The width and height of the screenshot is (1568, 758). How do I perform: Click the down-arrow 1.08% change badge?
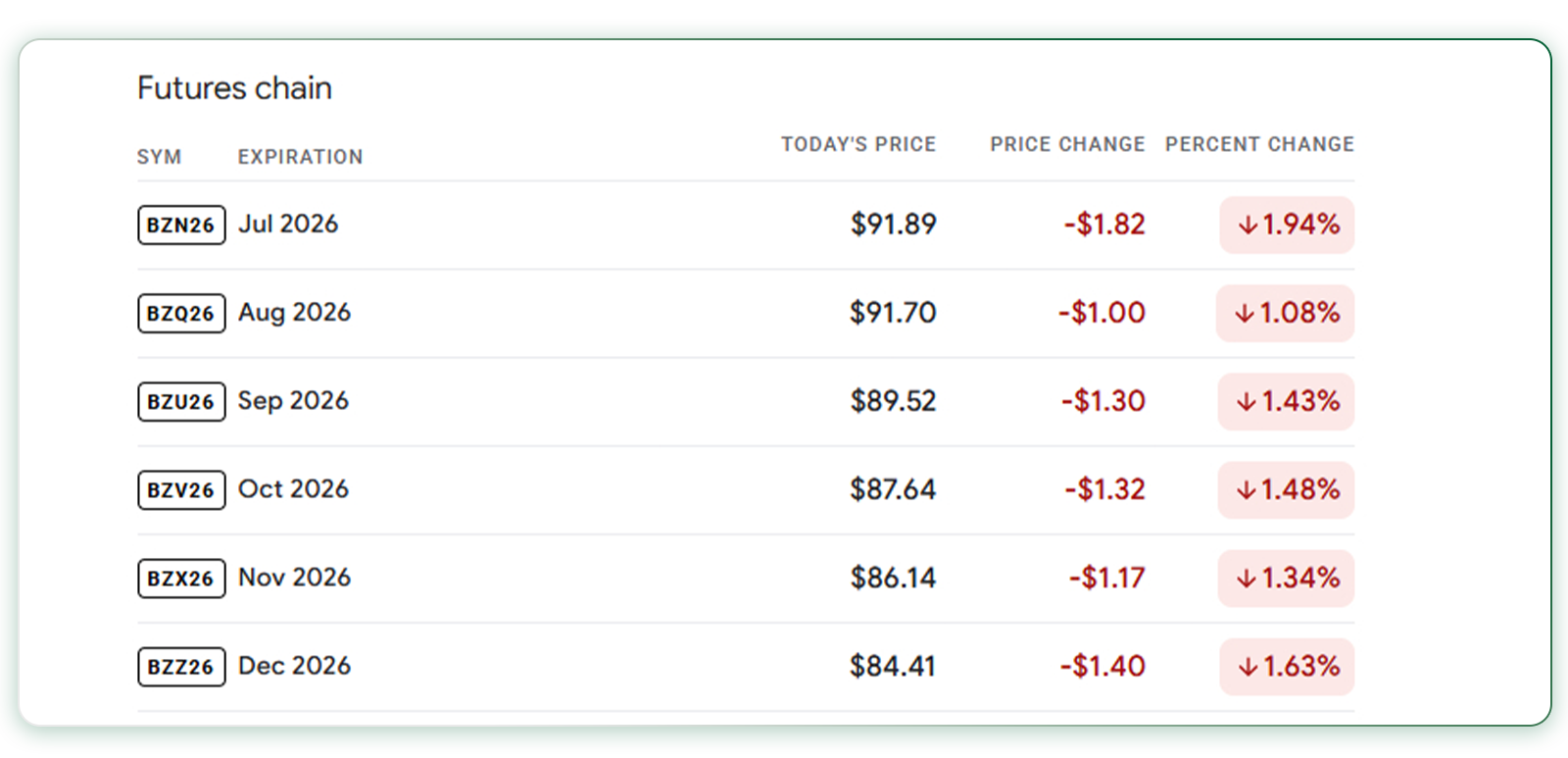[1285, 313]
